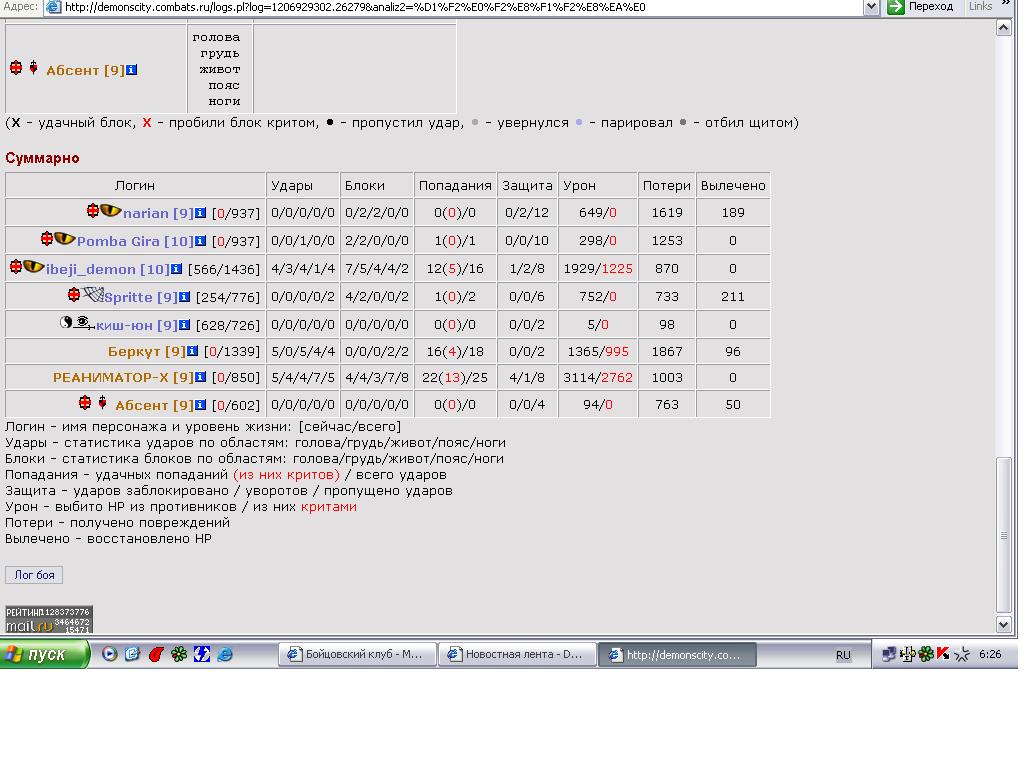Switch to Бойцовский клуб taskbar window

click(357, 654)
